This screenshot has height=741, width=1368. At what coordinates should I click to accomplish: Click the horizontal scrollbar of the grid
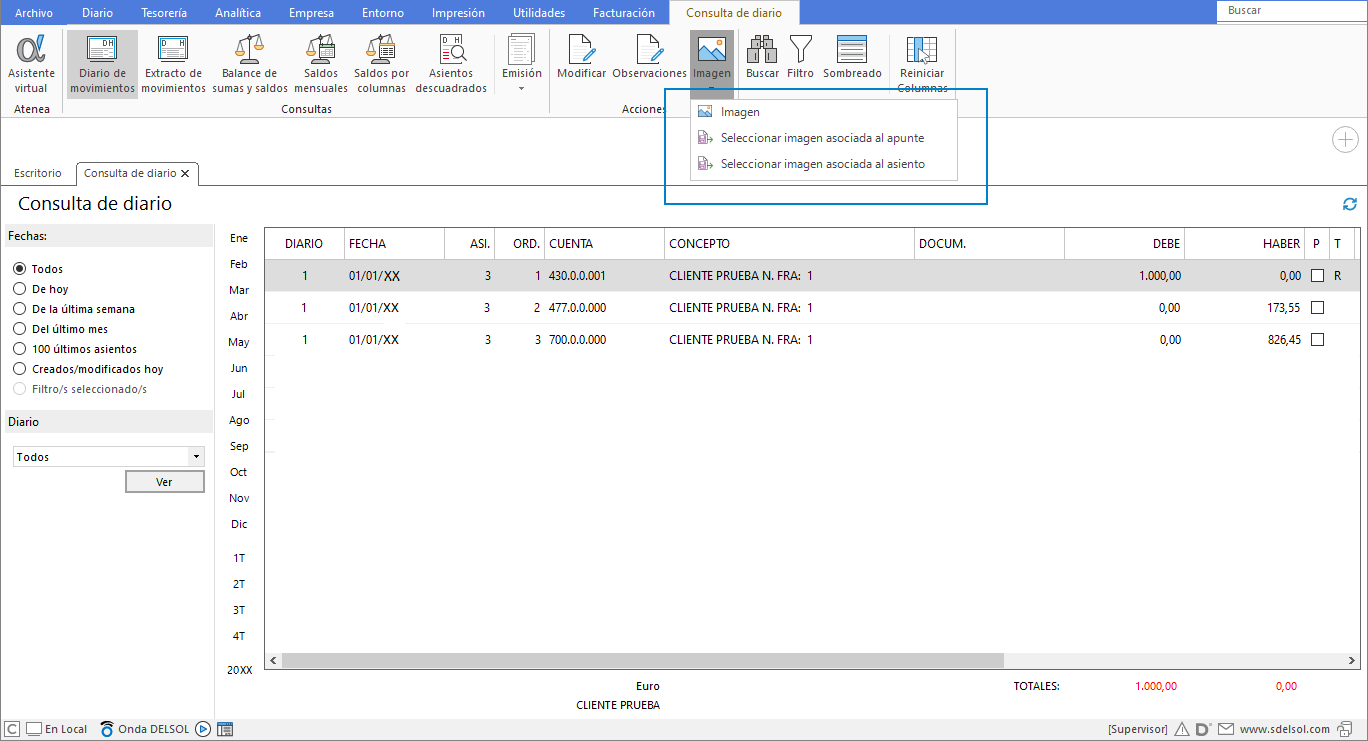click(642, 661)
